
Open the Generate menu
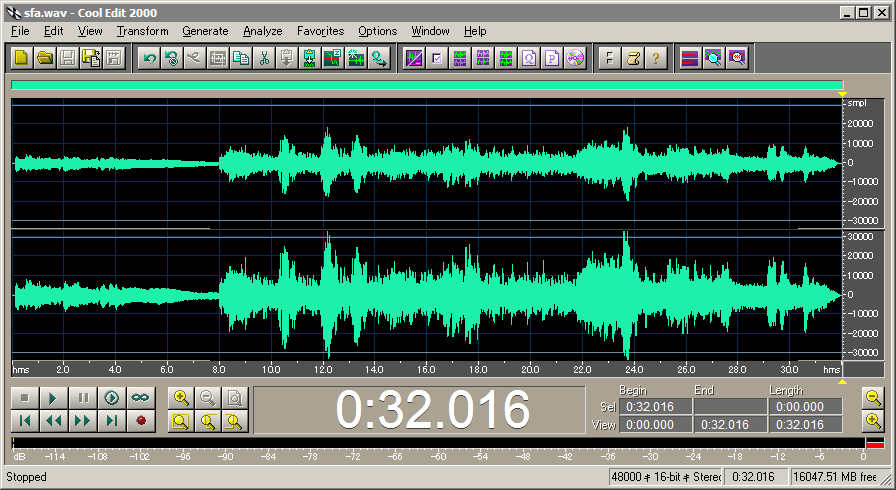[x=206, y=31]
